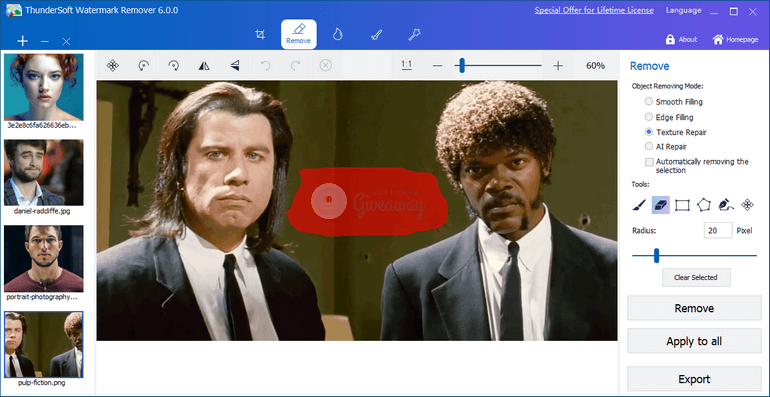Image resolution: width=770 pixels, height=397 pixels.
Task: Select pulp-fiction.png thumbnail
Action: click(44, 344)
